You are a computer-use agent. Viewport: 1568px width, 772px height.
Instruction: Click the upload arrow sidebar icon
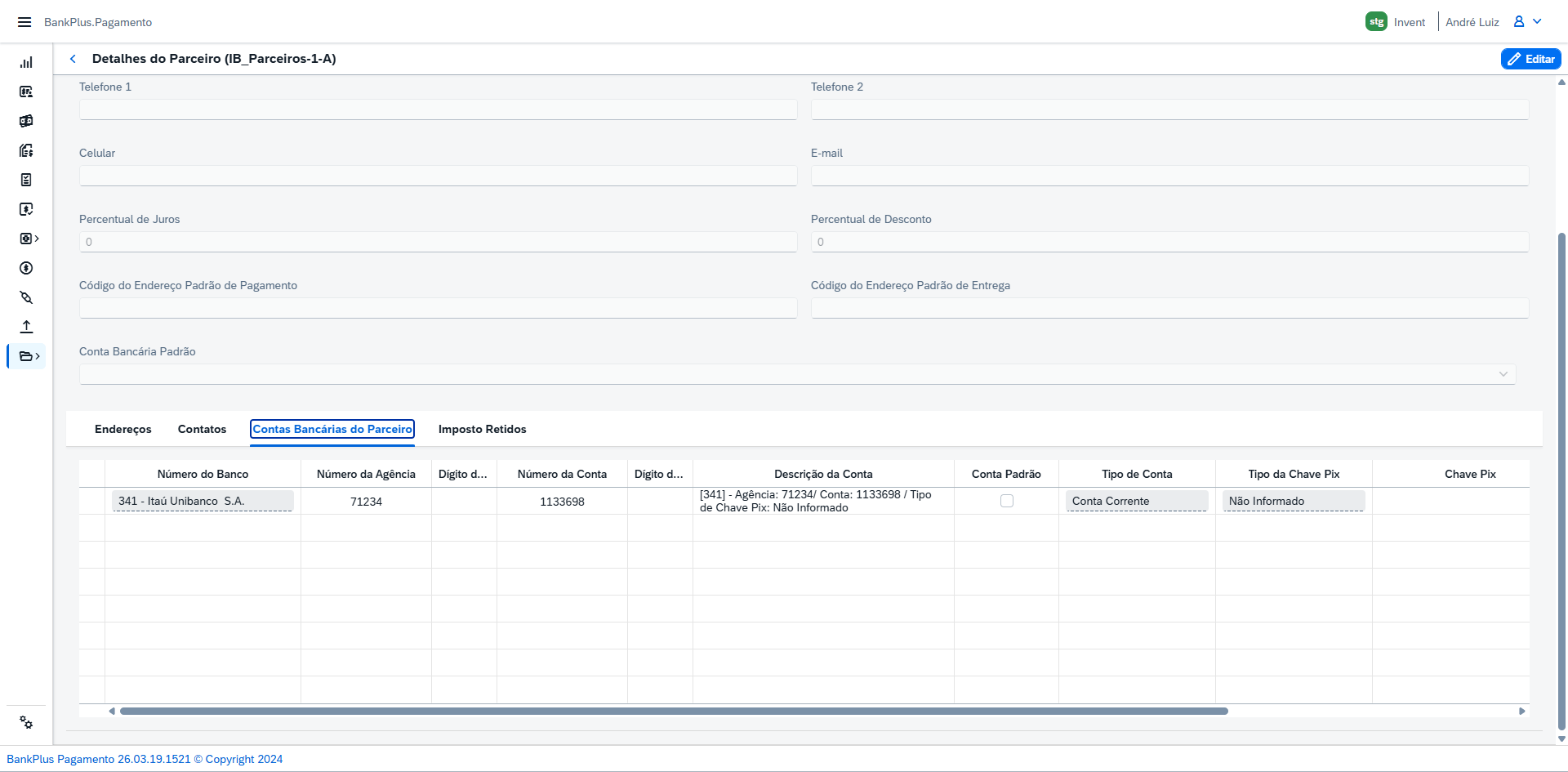[26, 326]
